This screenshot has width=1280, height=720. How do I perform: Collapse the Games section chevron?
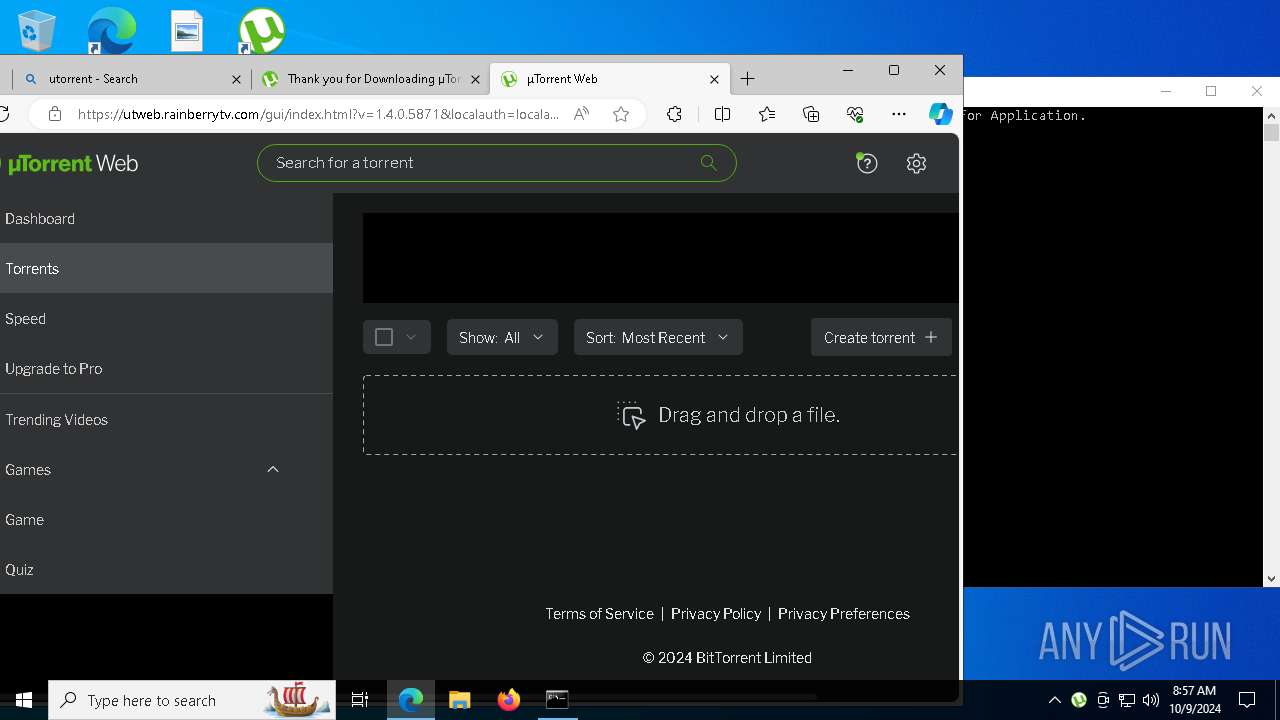click(273, 469)
